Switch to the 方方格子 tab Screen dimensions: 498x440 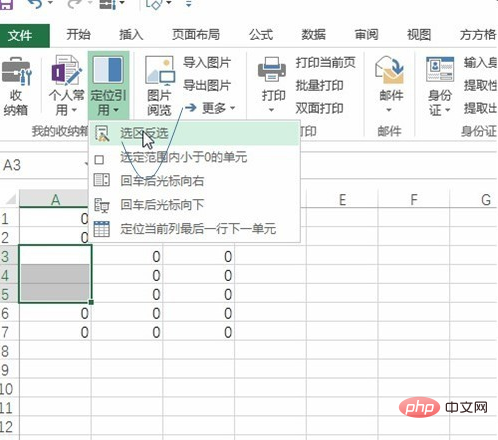click(x=478, y=35)
